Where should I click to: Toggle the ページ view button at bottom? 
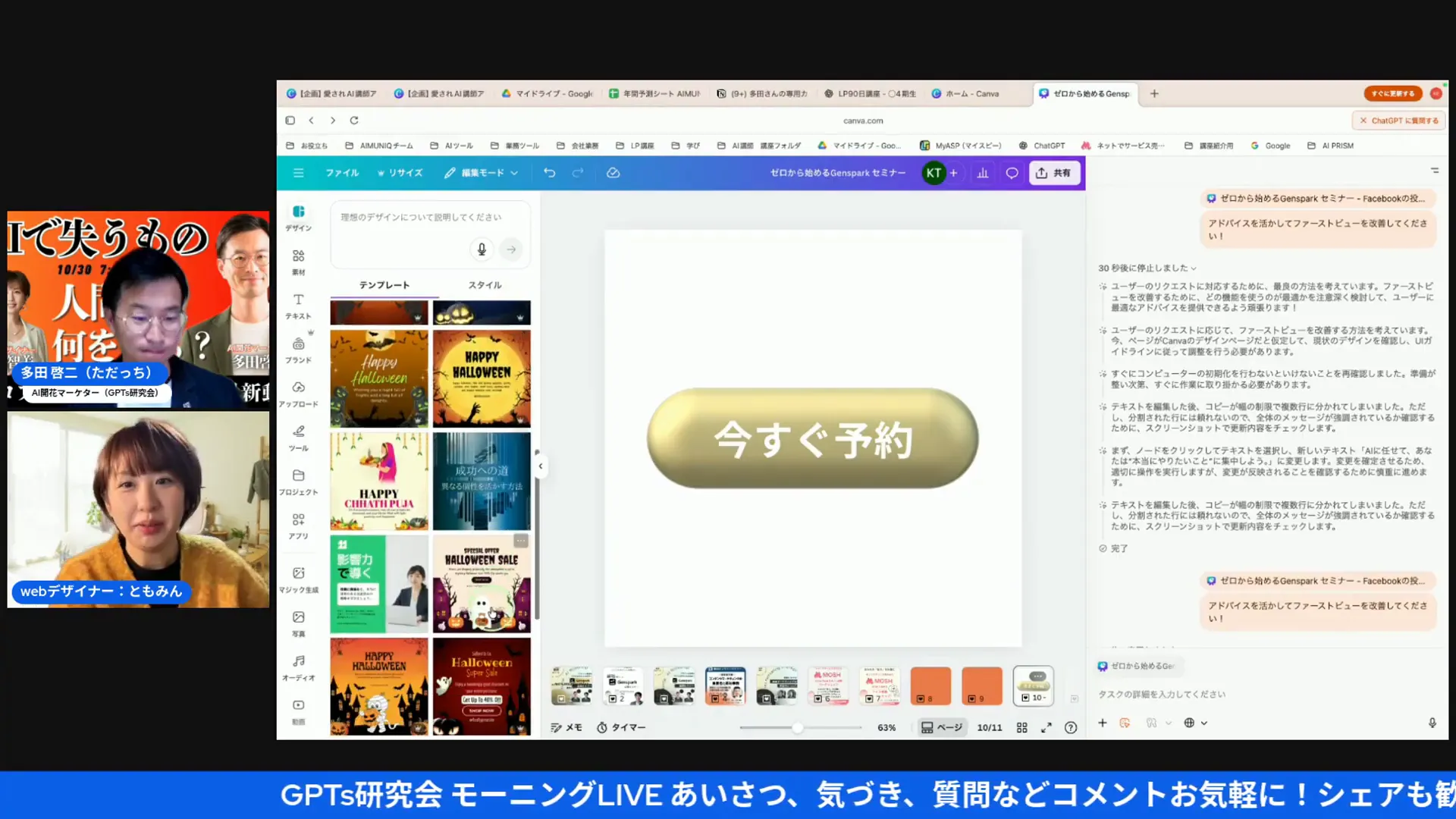click(942, 726)
